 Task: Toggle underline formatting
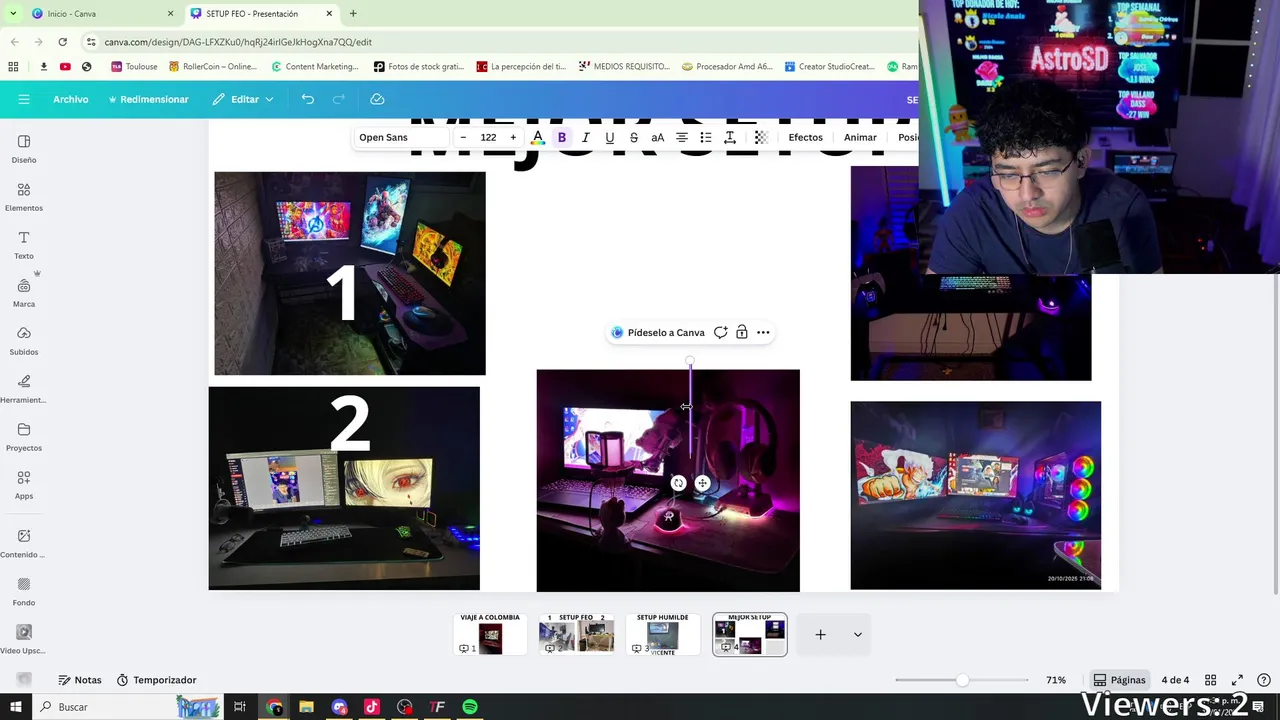610,137
